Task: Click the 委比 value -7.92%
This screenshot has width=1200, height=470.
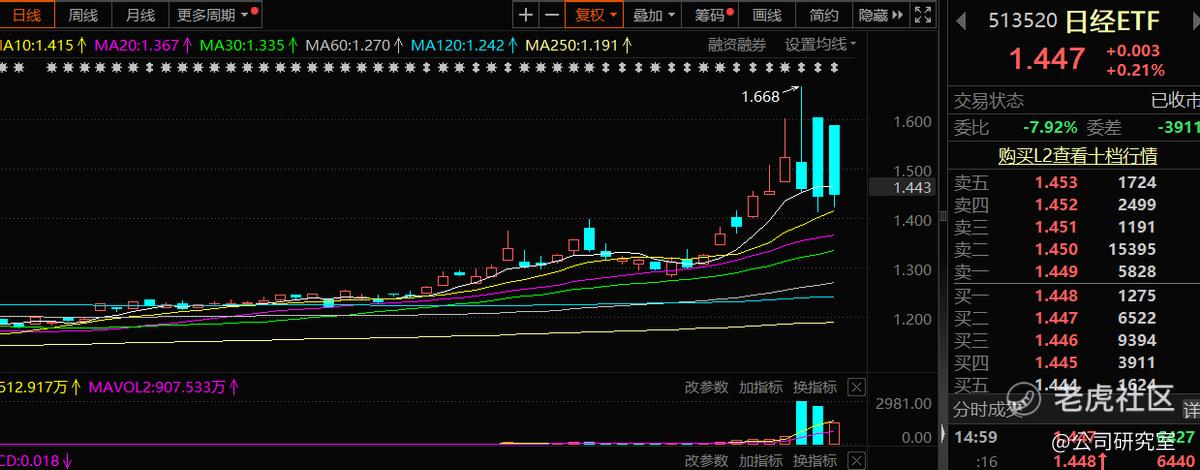Action: click(1050, 128)
